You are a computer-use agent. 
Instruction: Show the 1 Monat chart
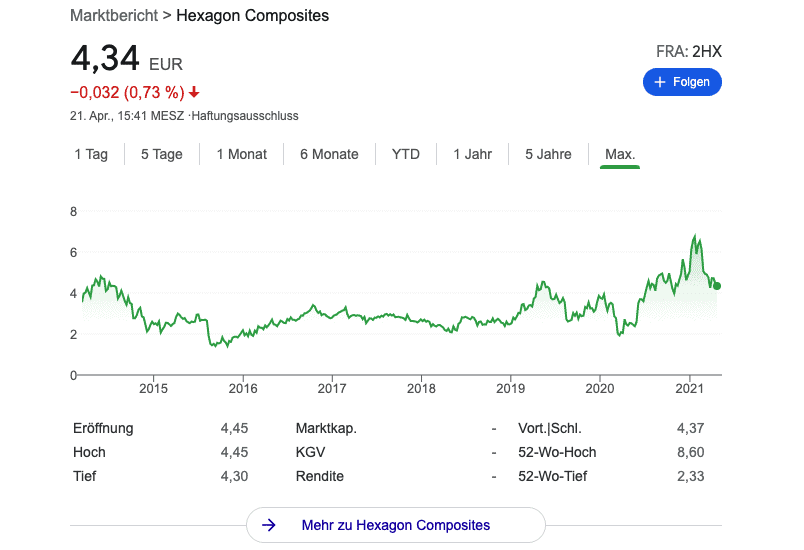point(241,154)
